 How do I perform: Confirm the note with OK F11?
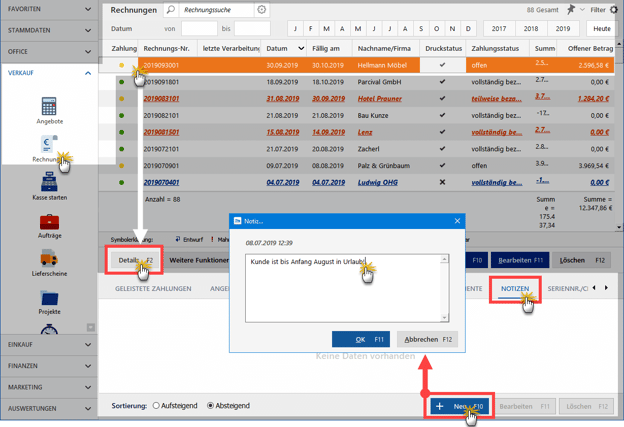360,339
